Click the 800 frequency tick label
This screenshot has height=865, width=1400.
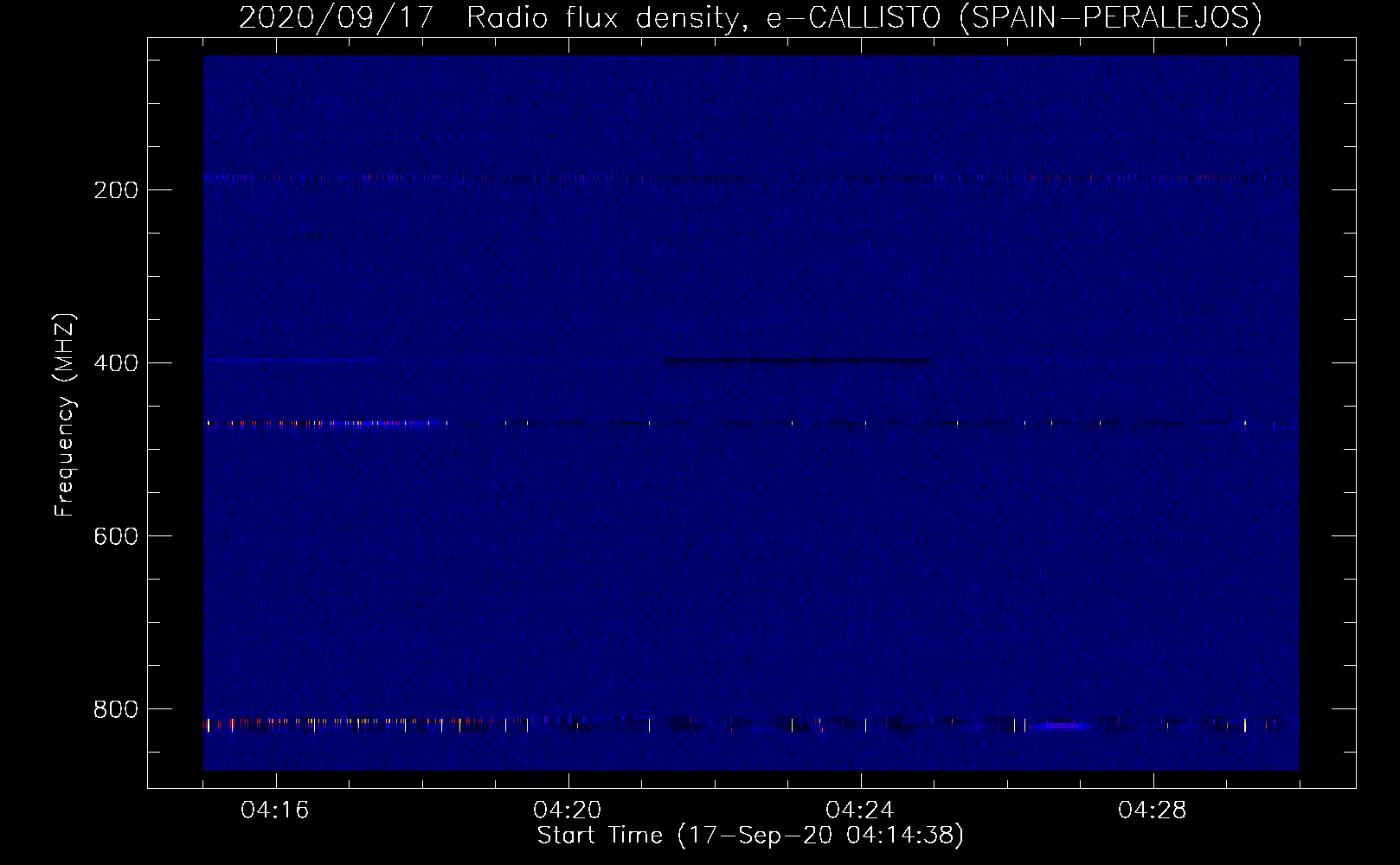pyautogui.click(x=116, y=709)
